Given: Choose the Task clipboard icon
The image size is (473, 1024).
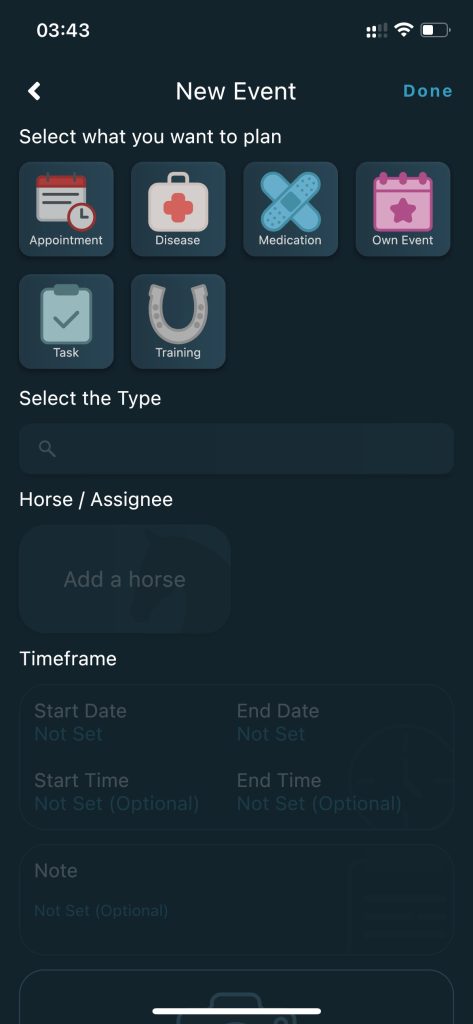Looking at the screenshot, I should tap(66, 321).
